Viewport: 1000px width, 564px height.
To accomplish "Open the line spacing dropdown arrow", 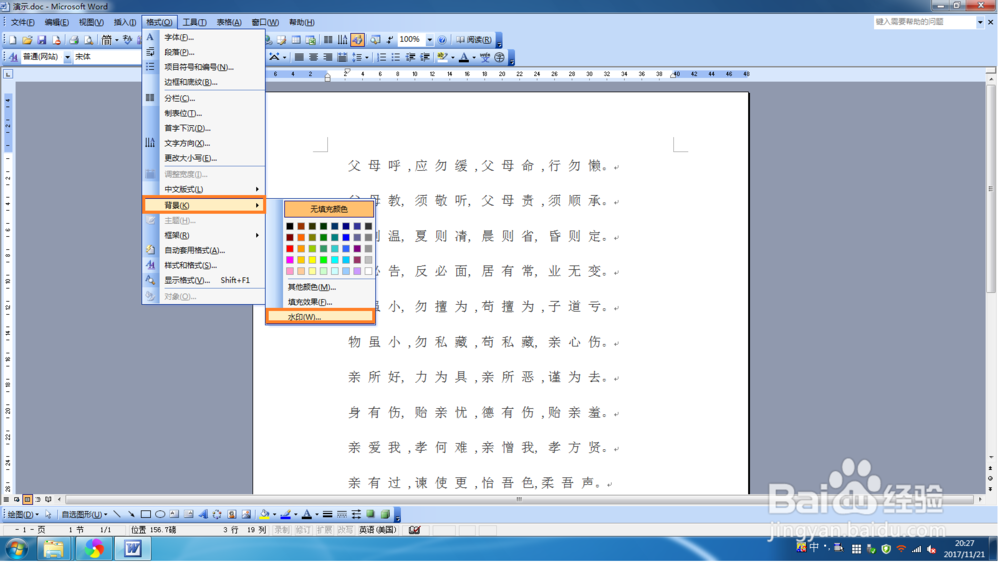I will (367, 57).
